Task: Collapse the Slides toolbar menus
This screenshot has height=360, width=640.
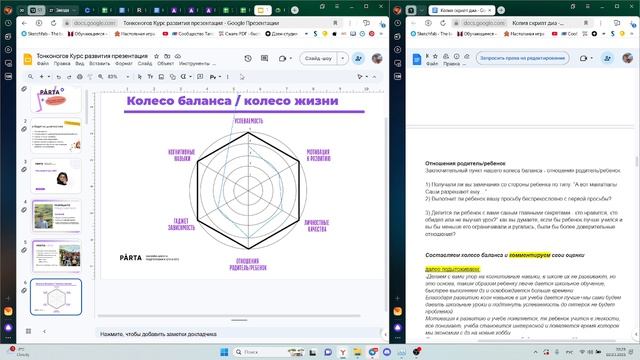Action: point(374,76)
